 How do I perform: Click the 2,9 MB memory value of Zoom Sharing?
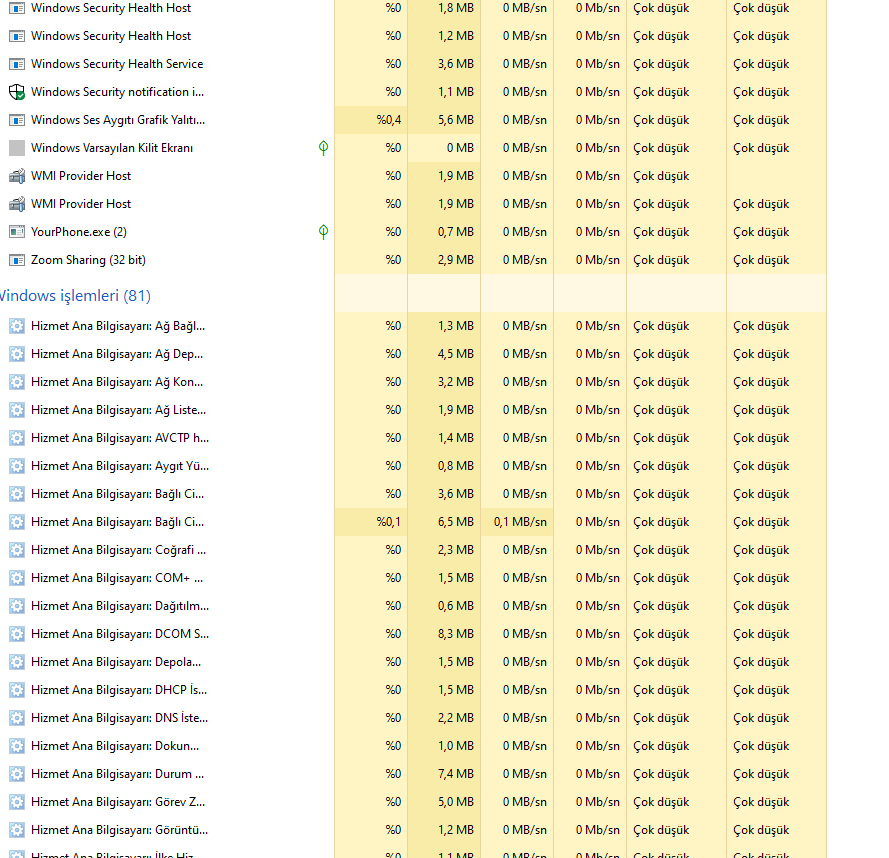(x=456, y=260)
